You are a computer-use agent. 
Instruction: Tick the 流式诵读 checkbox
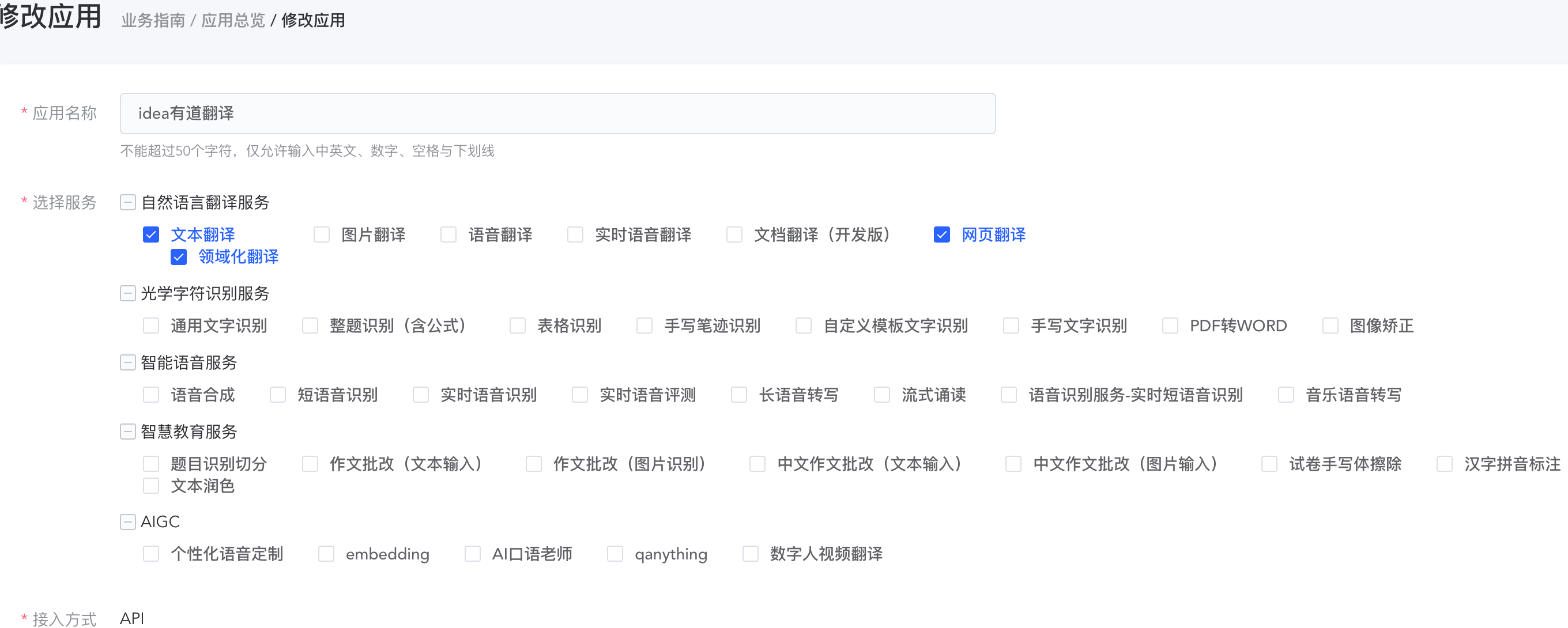pyautogui.click(x=881, y=395)
